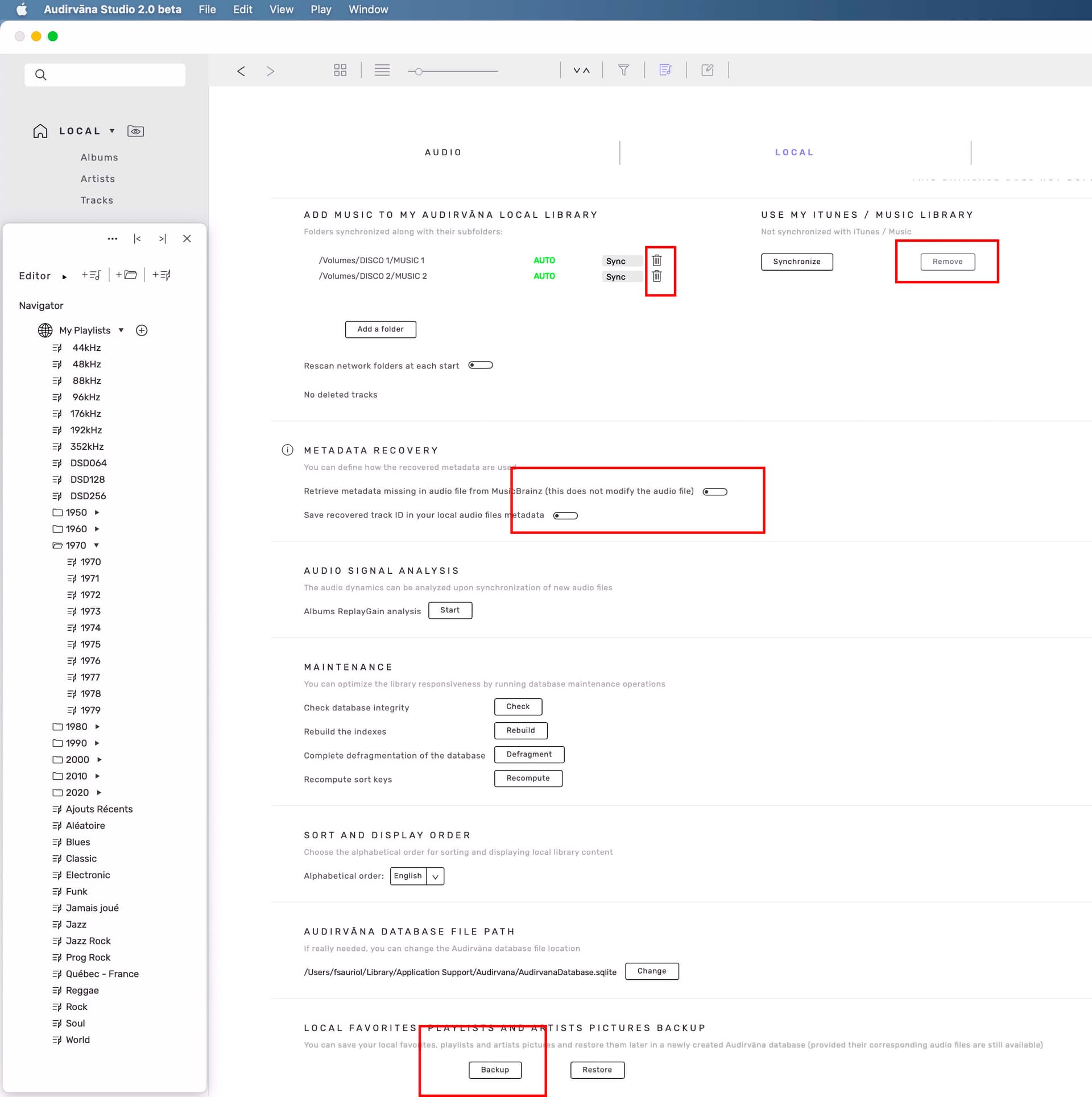Click the Defragment database button
This screenshot has width=1092, height=1097.
point(529,755)
